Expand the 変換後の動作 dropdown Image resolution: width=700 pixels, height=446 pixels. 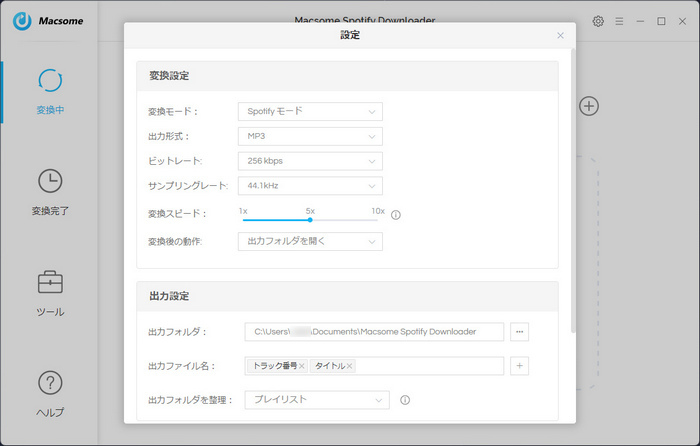pos(310,242)
